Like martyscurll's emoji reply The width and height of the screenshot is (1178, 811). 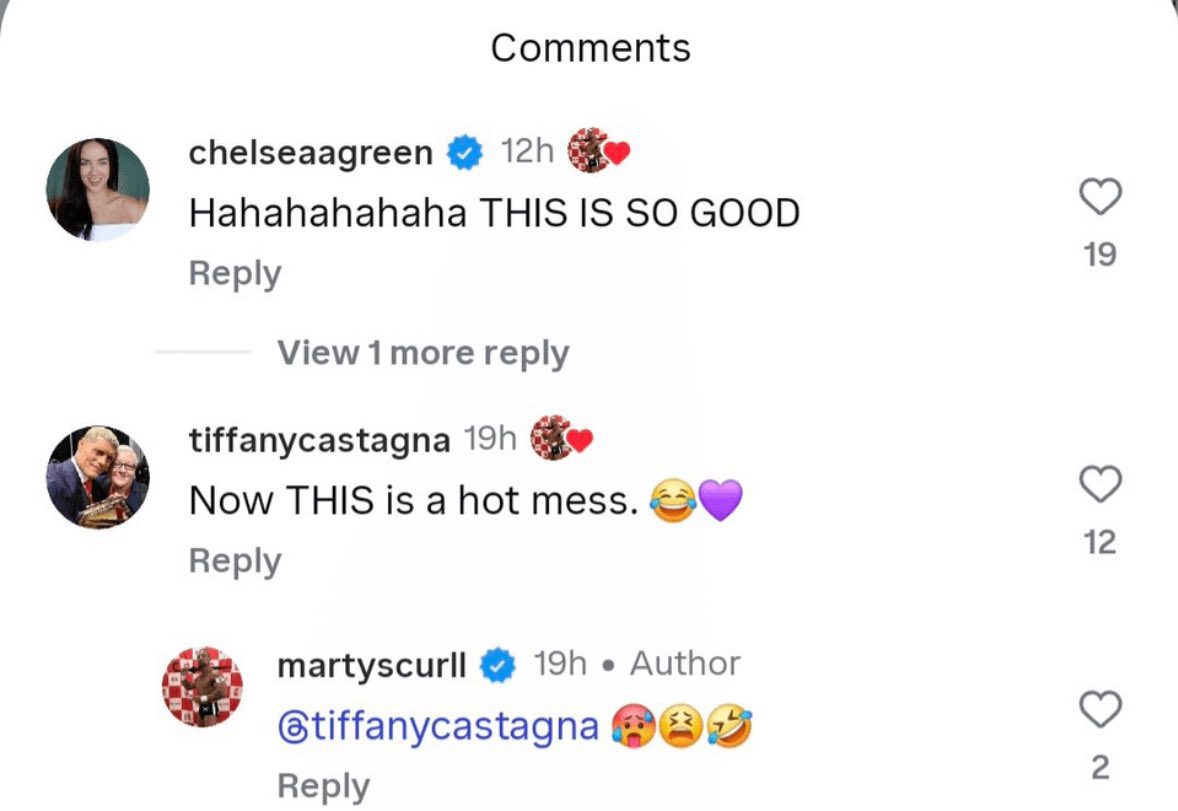(1100, 711)
